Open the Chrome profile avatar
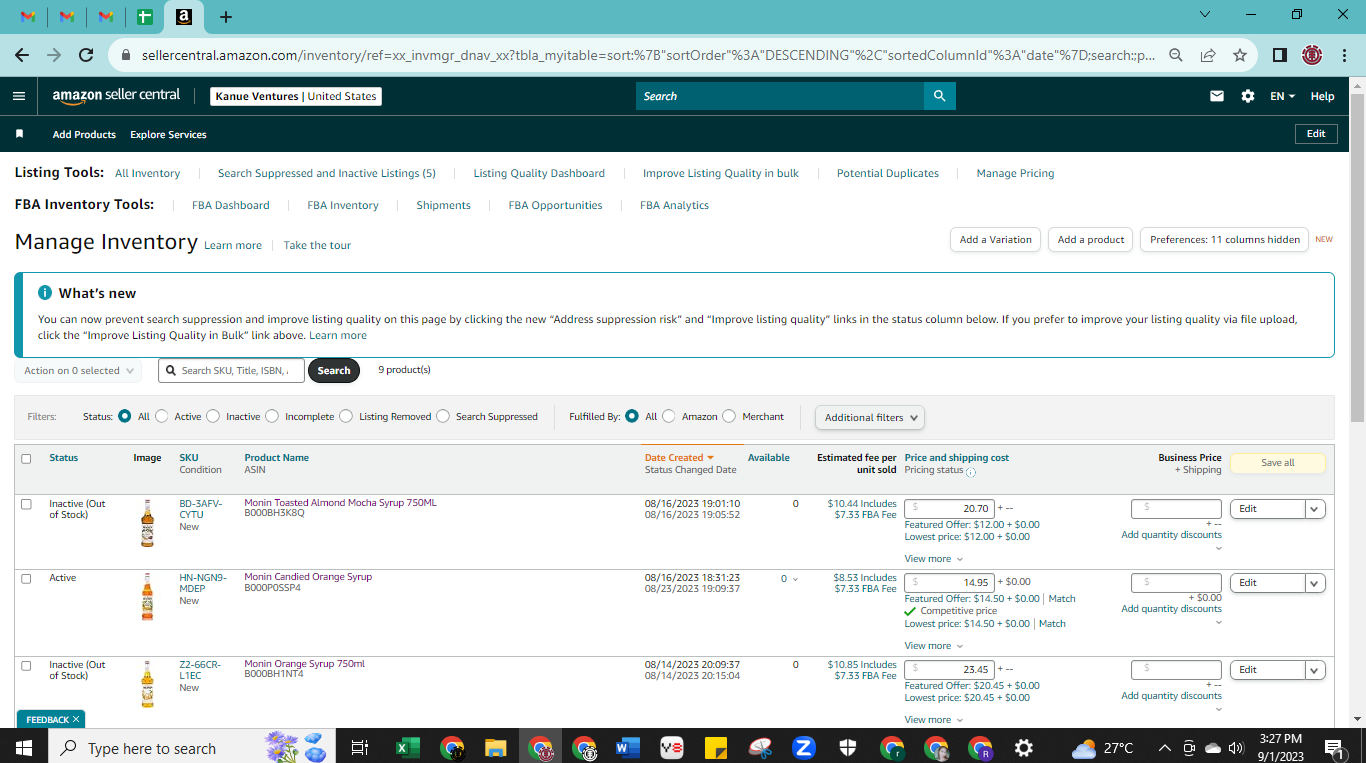The image size is (1366, 763). [1312, 55]
